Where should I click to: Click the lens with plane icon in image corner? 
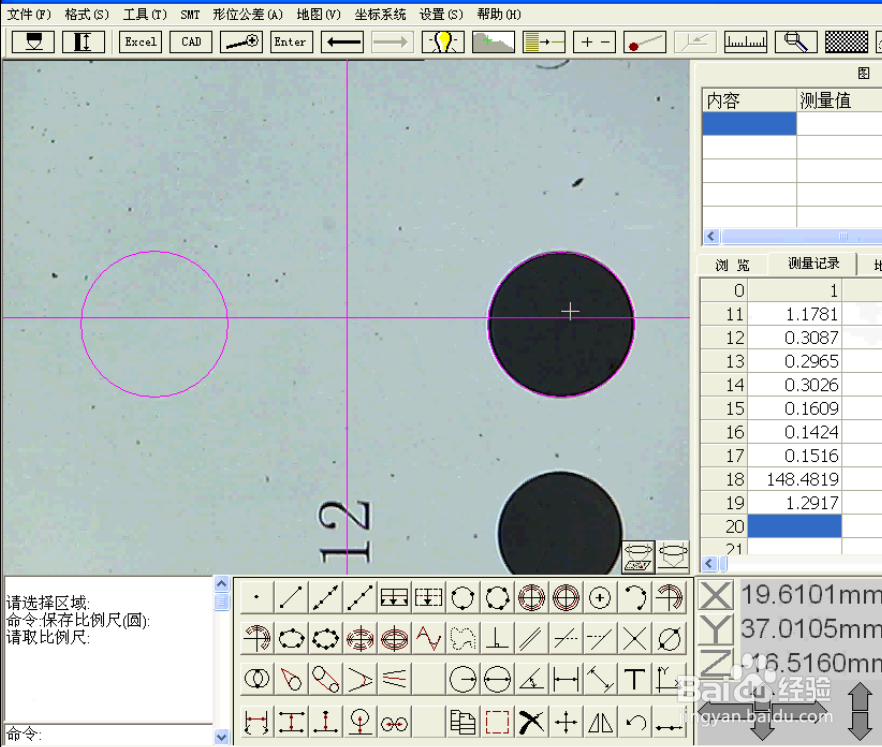pos(638,557)
